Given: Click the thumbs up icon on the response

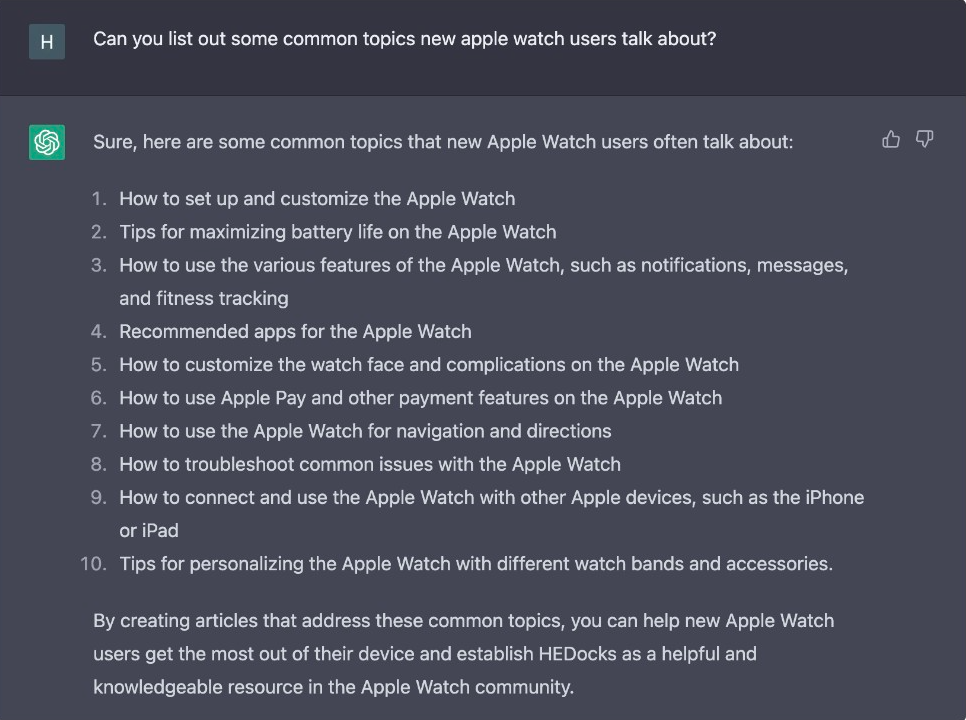Looking at the screenshot, I should pyautogui.click(x=891, y=140).
